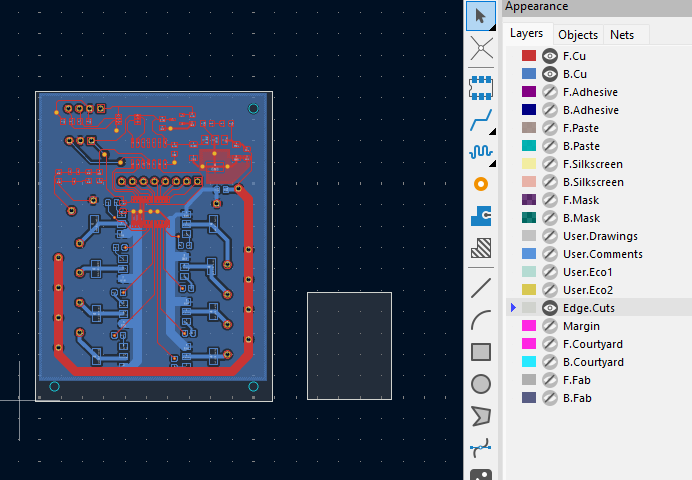Show the F.Silkscreen layer
This screenshot has width=692, height=480.
coord(549,164)
